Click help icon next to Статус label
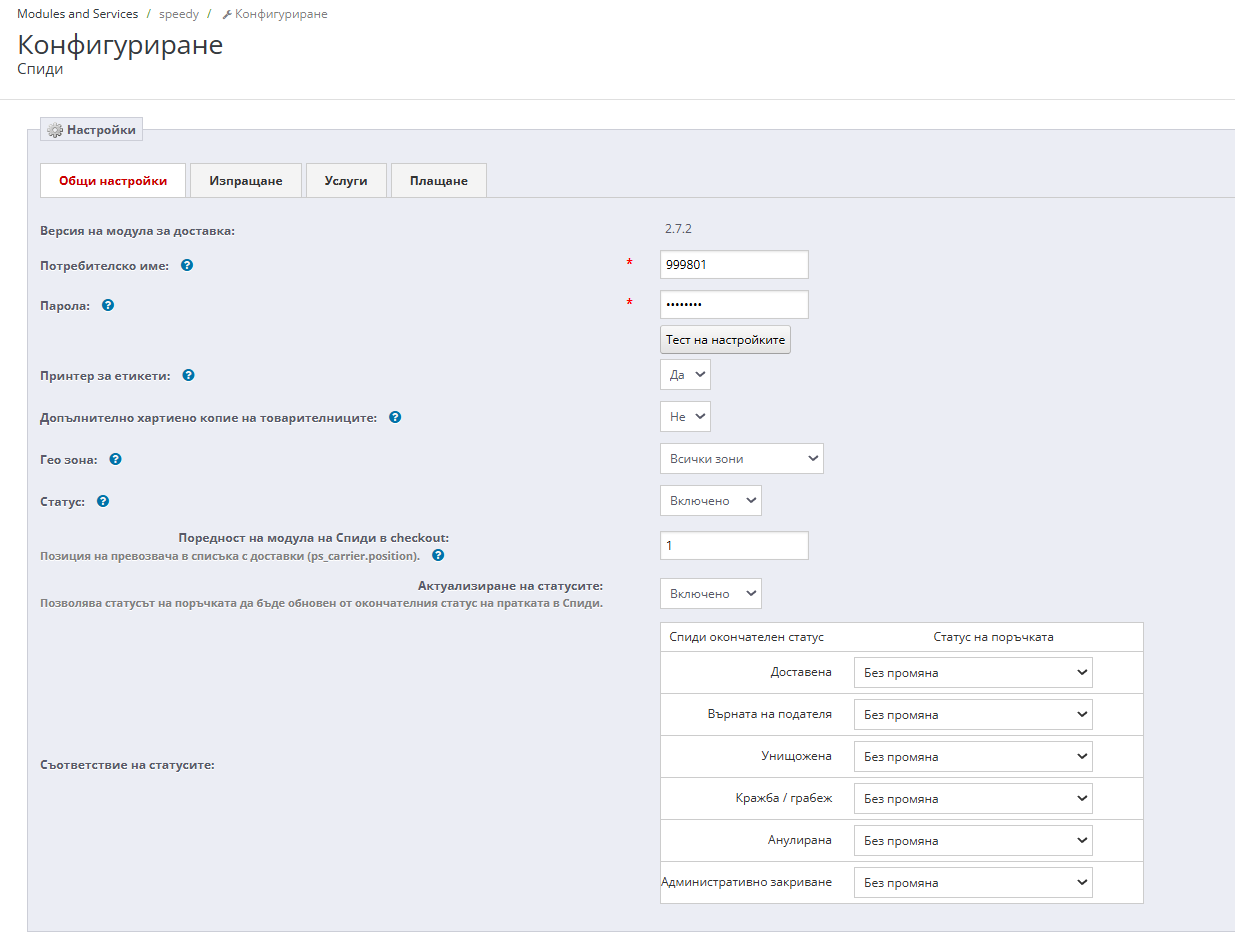 click(x=103, y=501)
